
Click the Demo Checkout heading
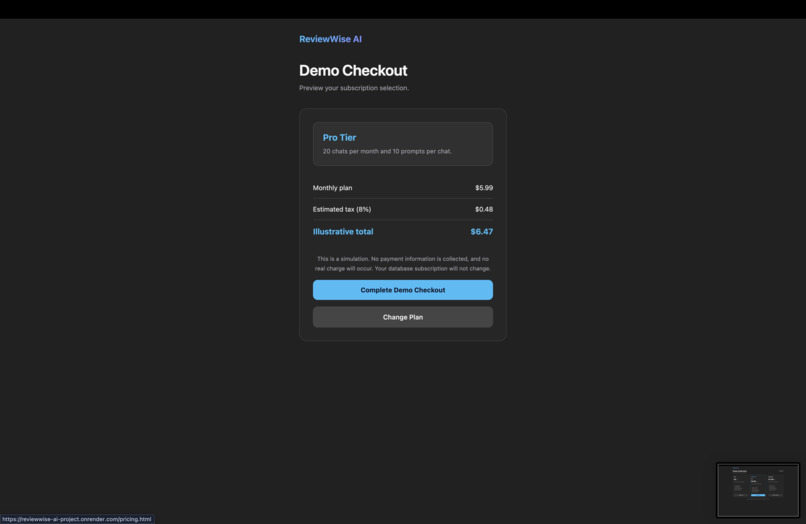point(353,70)
